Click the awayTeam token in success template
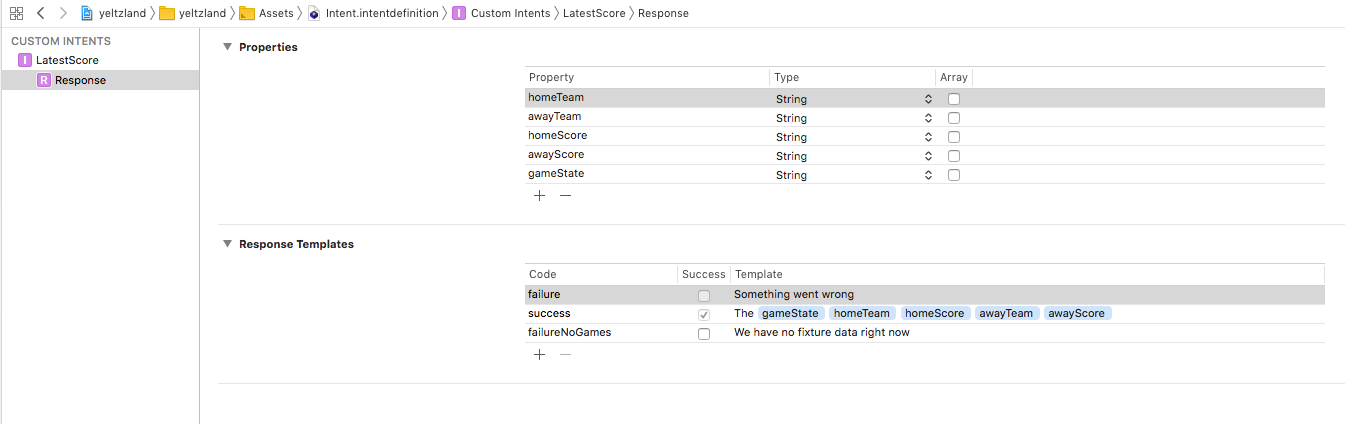This screenshot has width=1345, height=424. (1007, 314)
